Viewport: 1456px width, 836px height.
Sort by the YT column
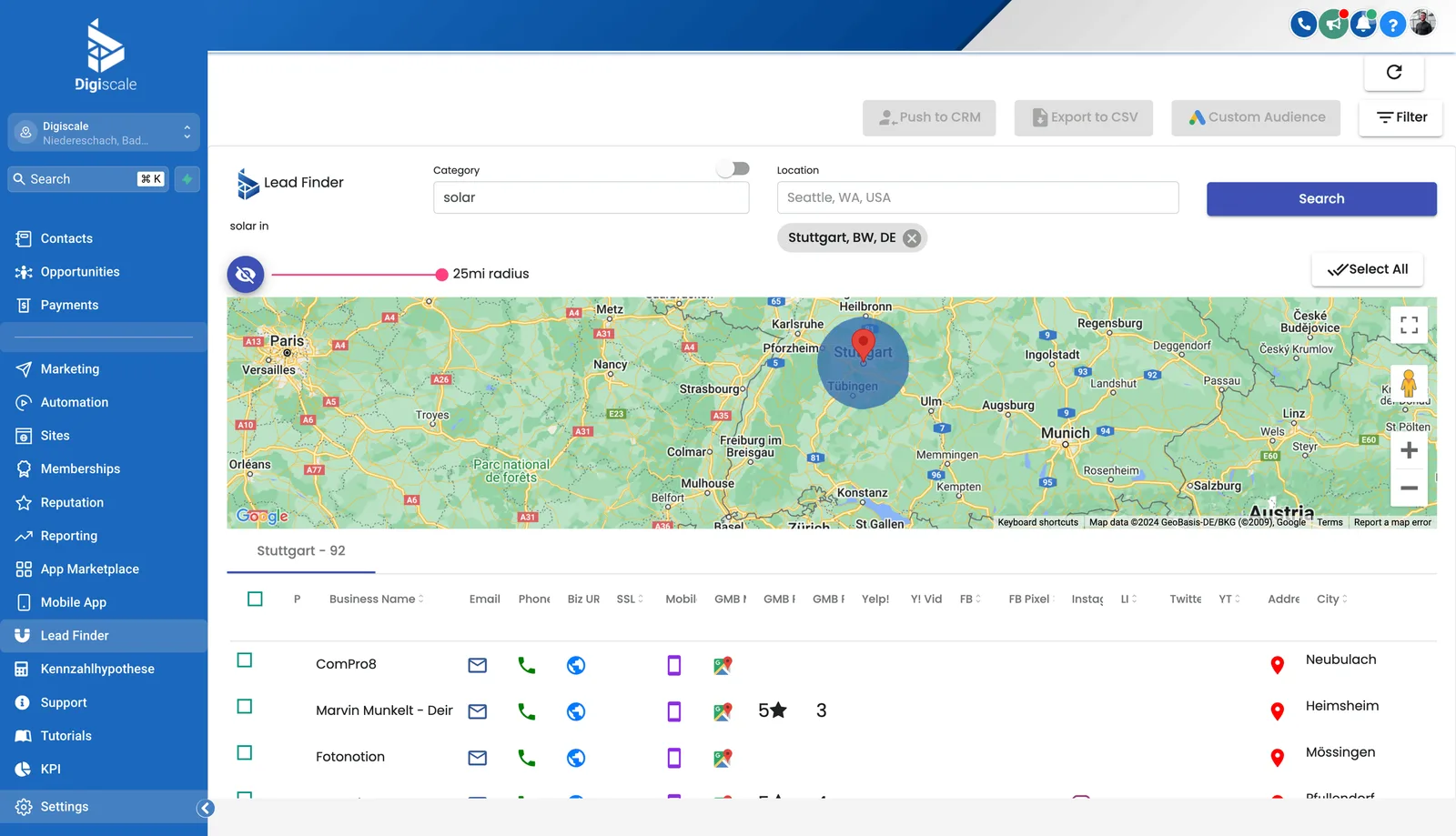(x=1229, y=599)
